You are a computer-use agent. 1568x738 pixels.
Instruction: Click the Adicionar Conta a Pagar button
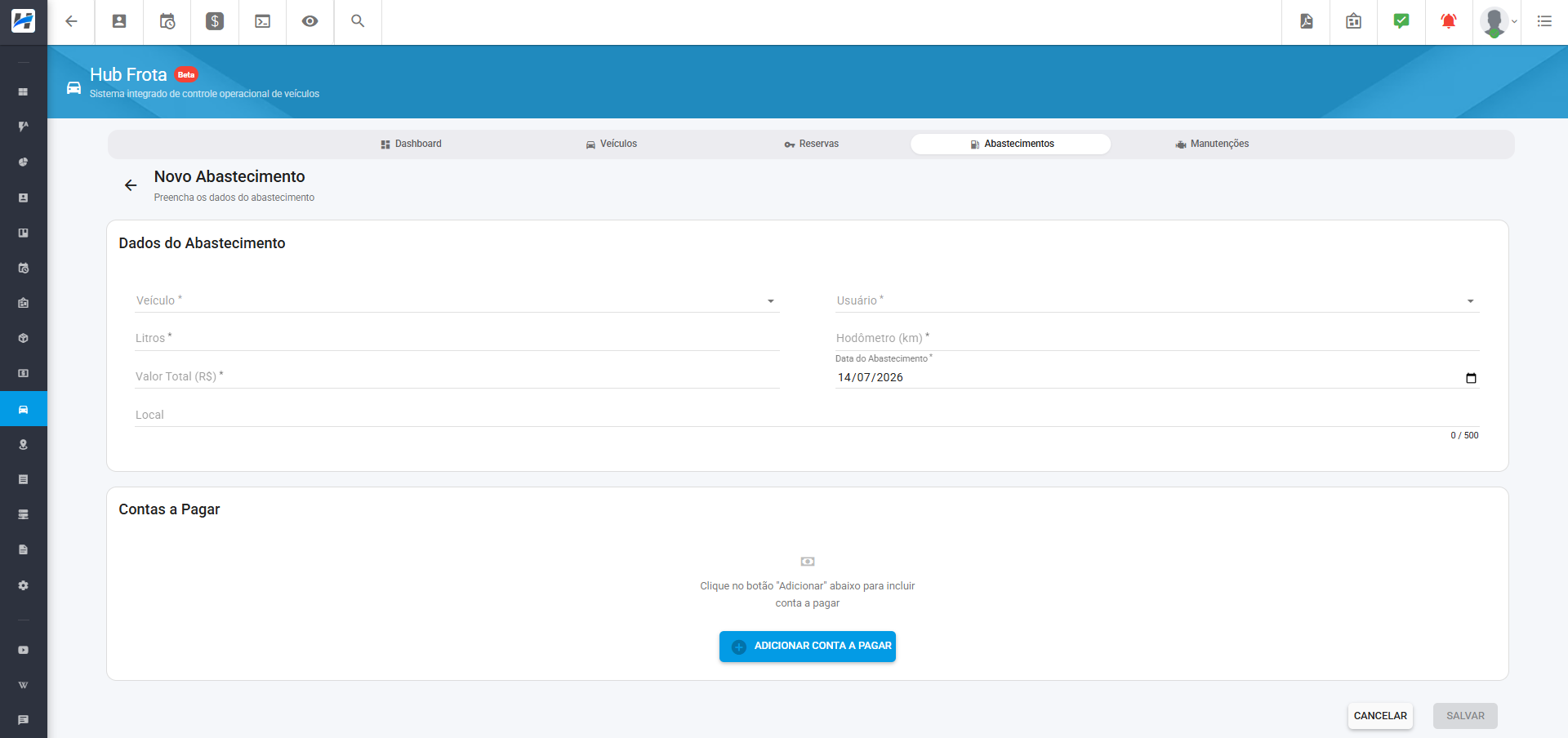tap(808, 647)
